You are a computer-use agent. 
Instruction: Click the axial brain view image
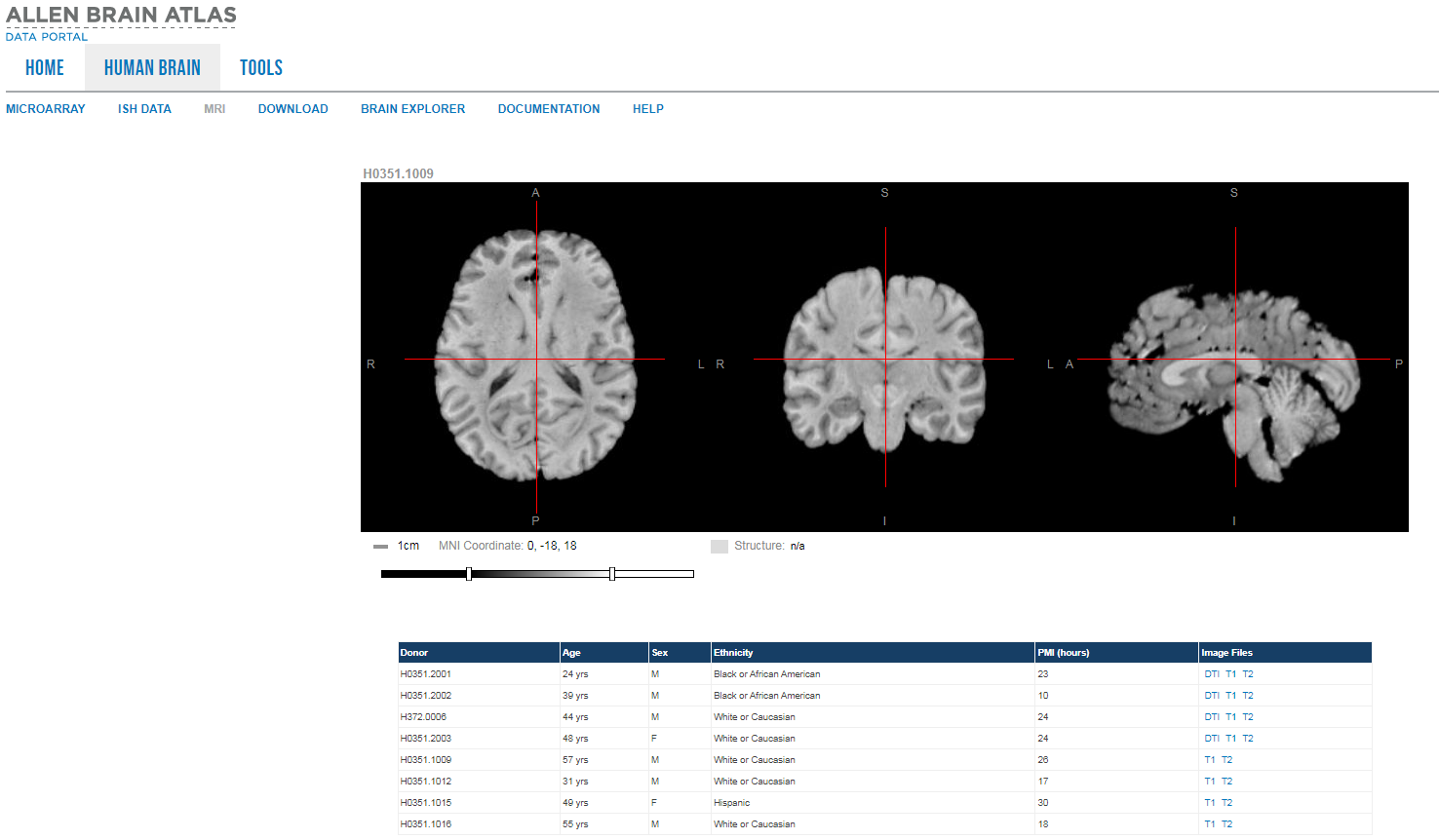point(535,357)
